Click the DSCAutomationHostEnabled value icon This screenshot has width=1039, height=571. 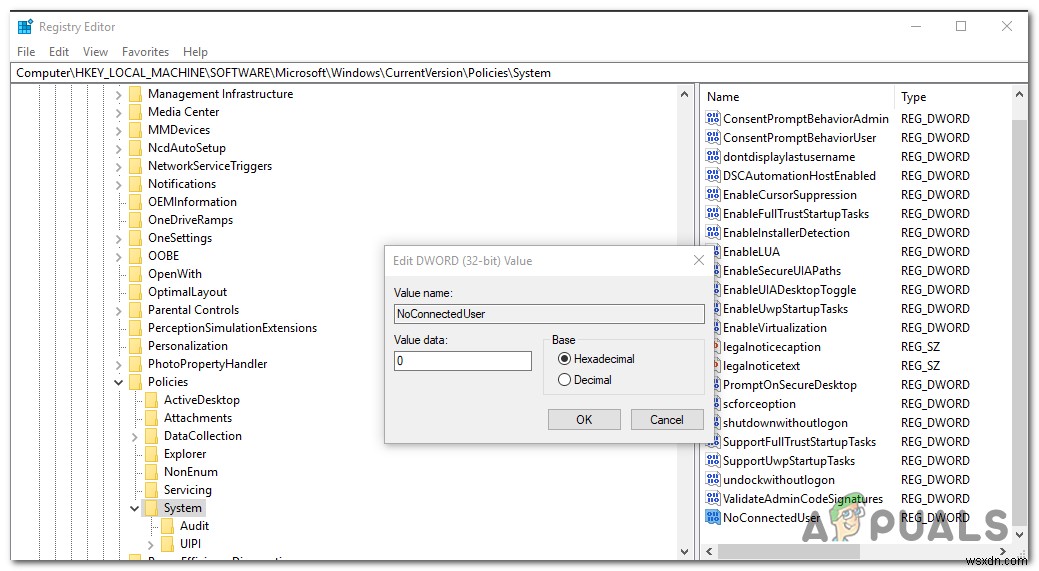[x=713, y=176]
